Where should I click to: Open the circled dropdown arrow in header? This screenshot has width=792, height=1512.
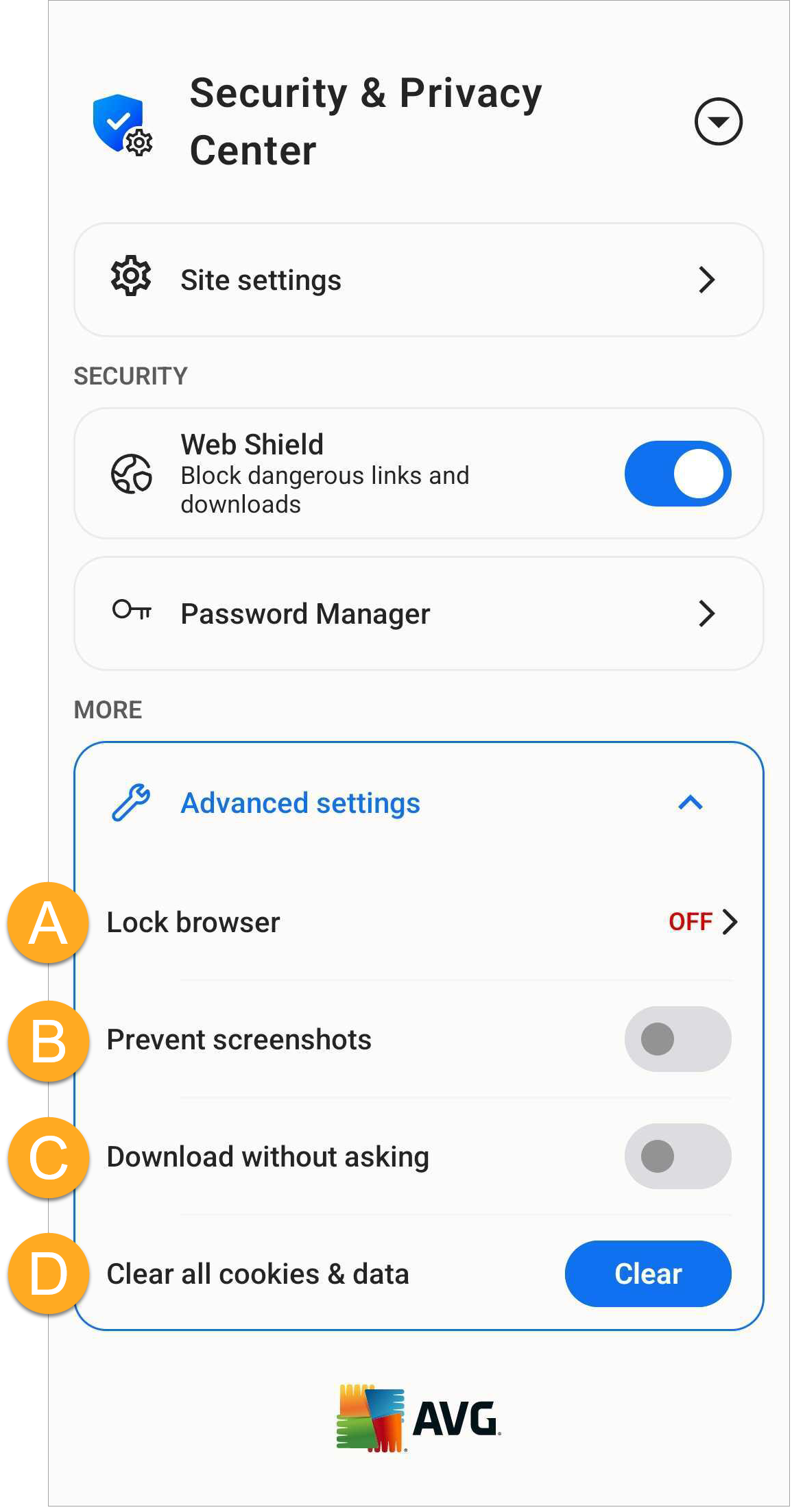(x=718, y=122)
